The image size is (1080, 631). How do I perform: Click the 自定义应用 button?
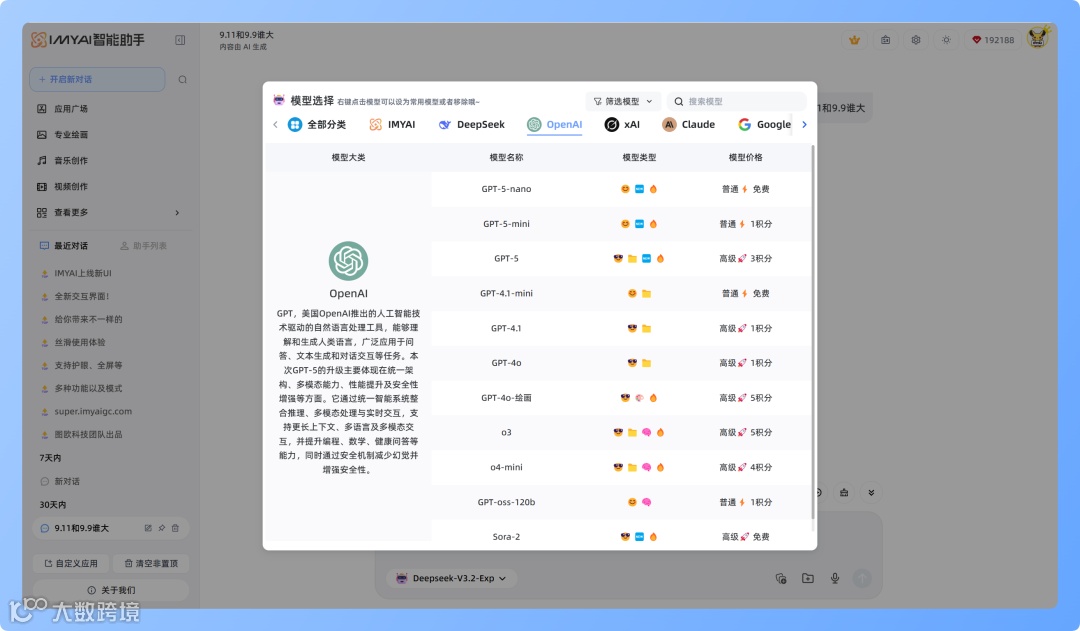[71, 563]
